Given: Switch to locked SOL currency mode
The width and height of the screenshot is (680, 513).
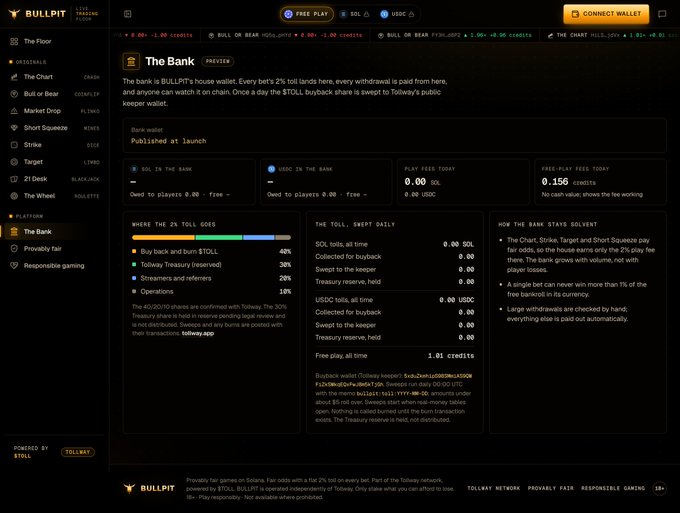Looking at the screenshot, I should 355,14.
